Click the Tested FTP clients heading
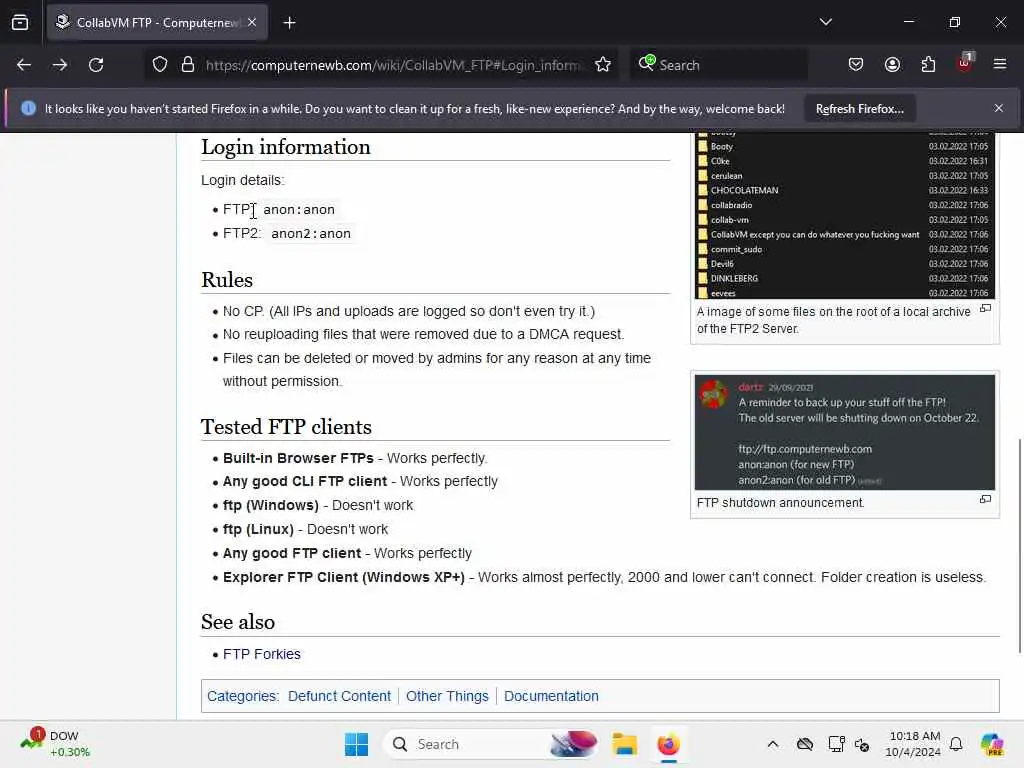Image resolution: width=1024 pixels, height=768 pixels. point(286,426)
